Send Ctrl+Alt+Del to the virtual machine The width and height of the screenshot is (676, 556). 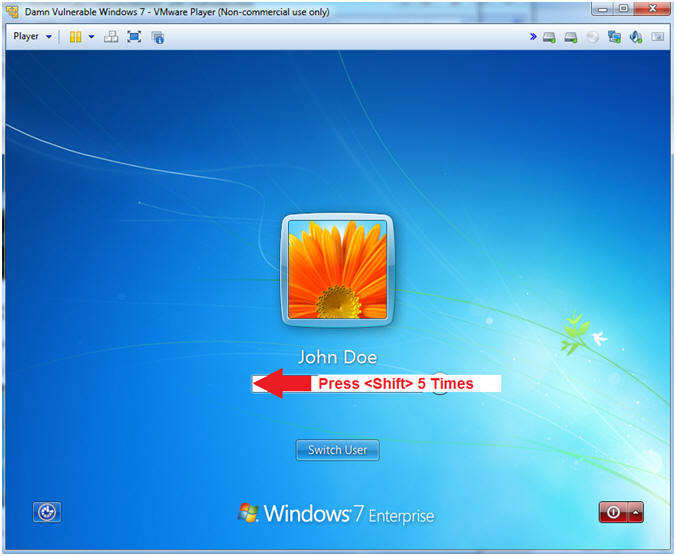(x=111, y=37)
